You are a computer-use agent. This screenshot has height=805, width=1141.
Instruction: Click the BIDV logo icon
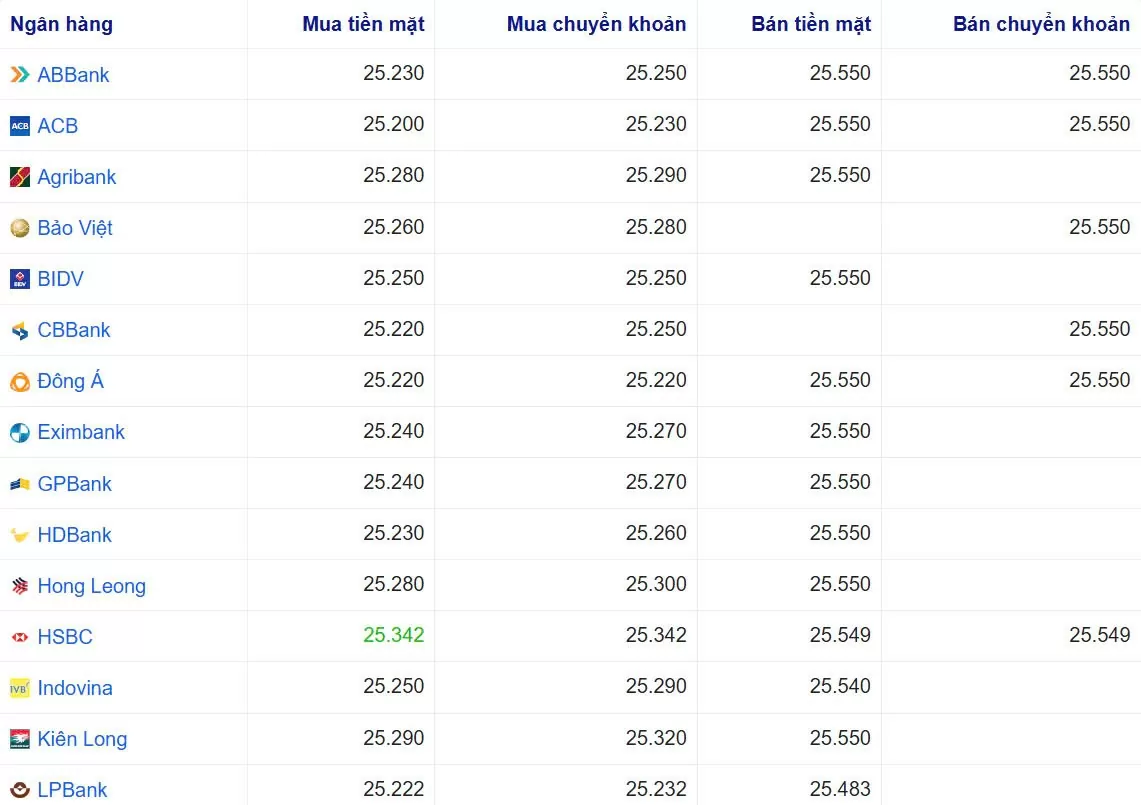point(20,279)
